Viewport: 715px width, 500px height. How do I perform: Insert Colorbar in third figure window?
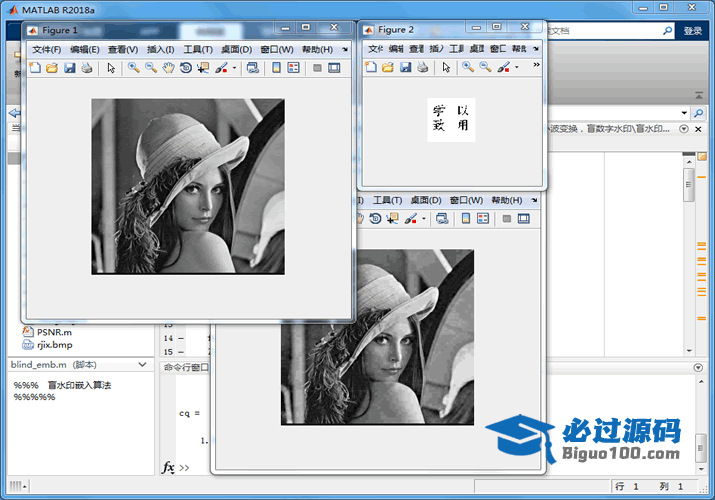point(466,219)
